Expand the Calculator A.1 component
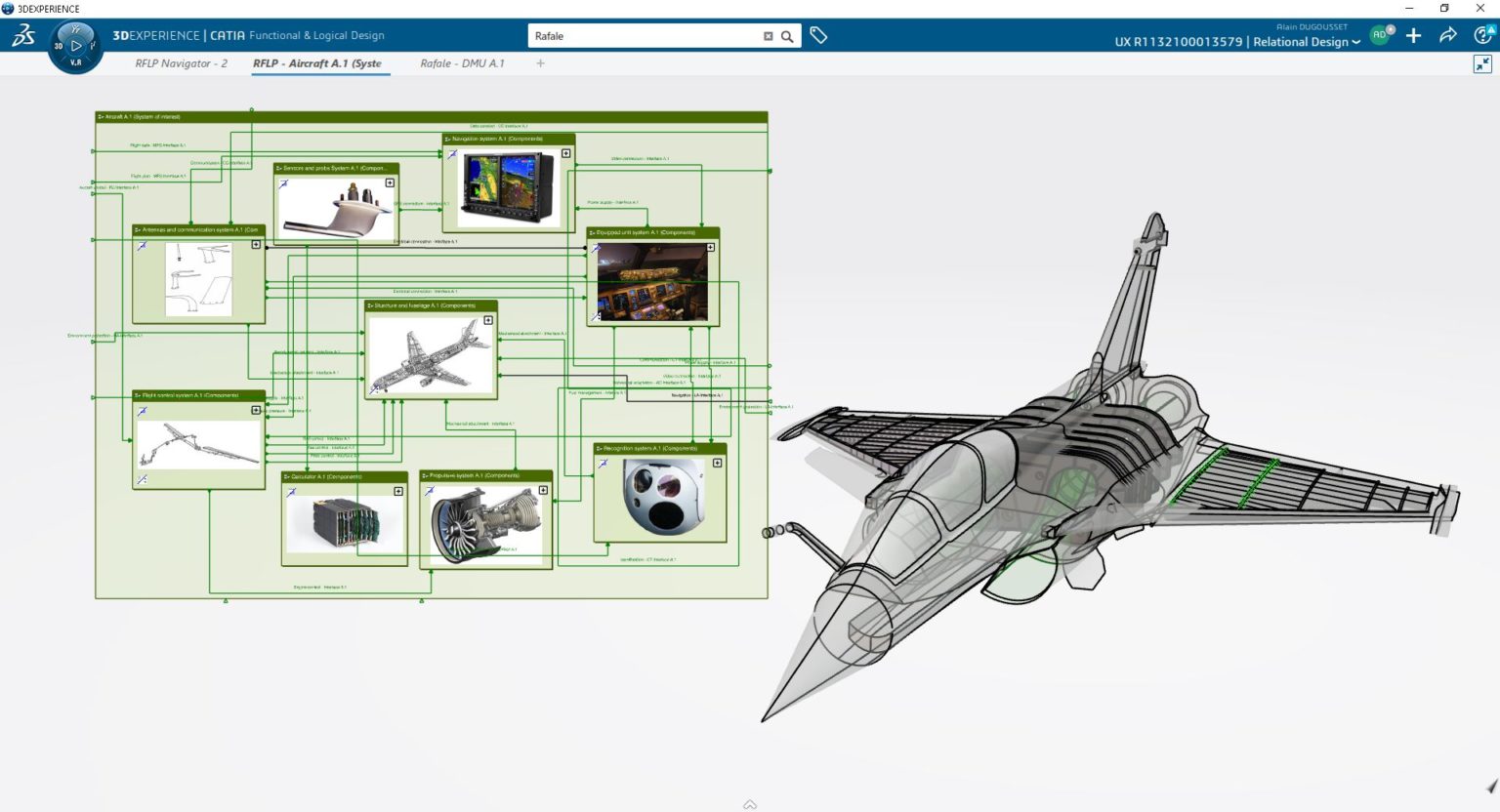The image size is (1500, 812). tap(398, 491)
